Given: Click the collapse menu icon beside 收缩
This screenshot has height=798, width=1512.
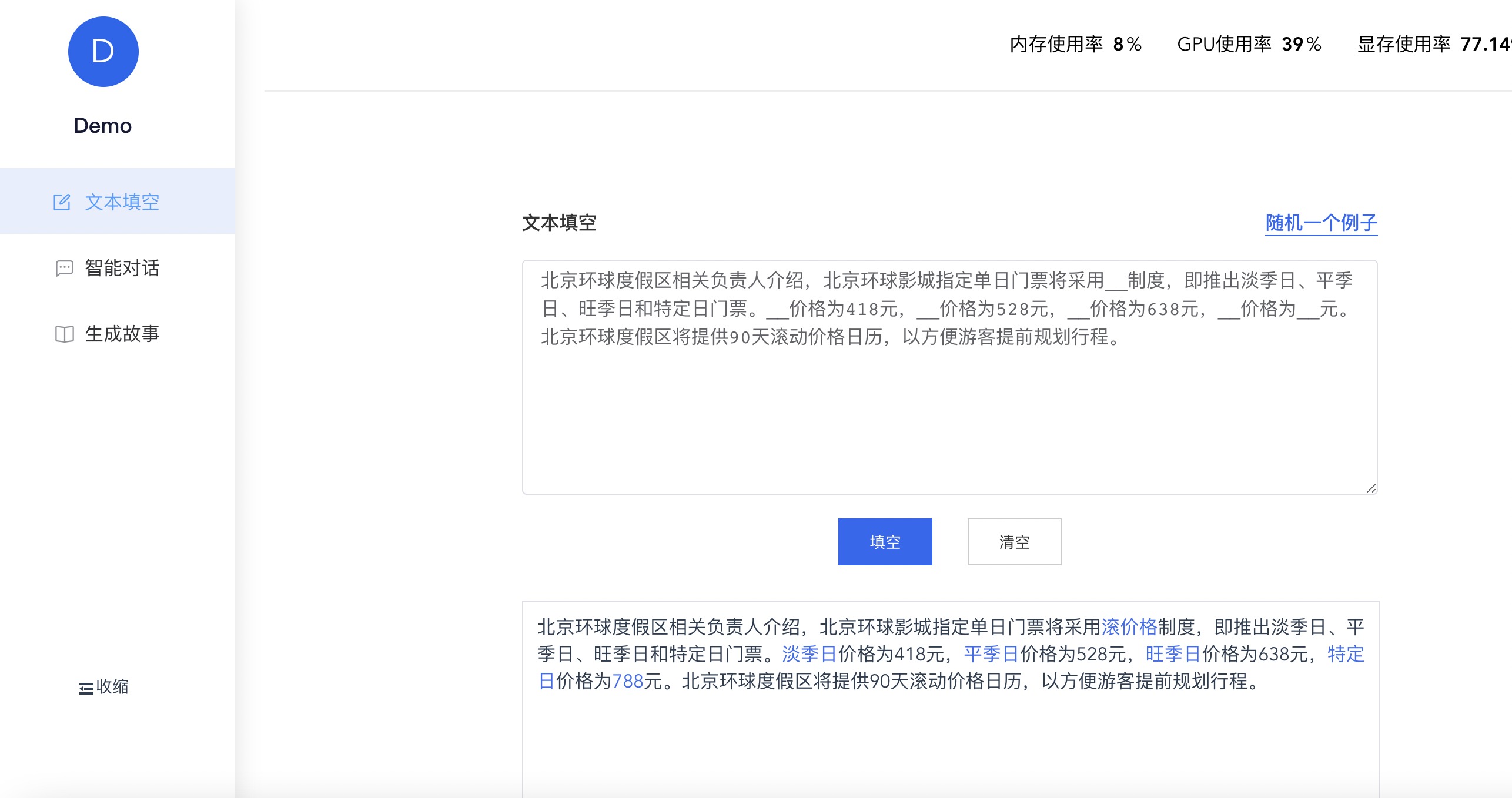Looking at the screenshot, I should point(86,688).
